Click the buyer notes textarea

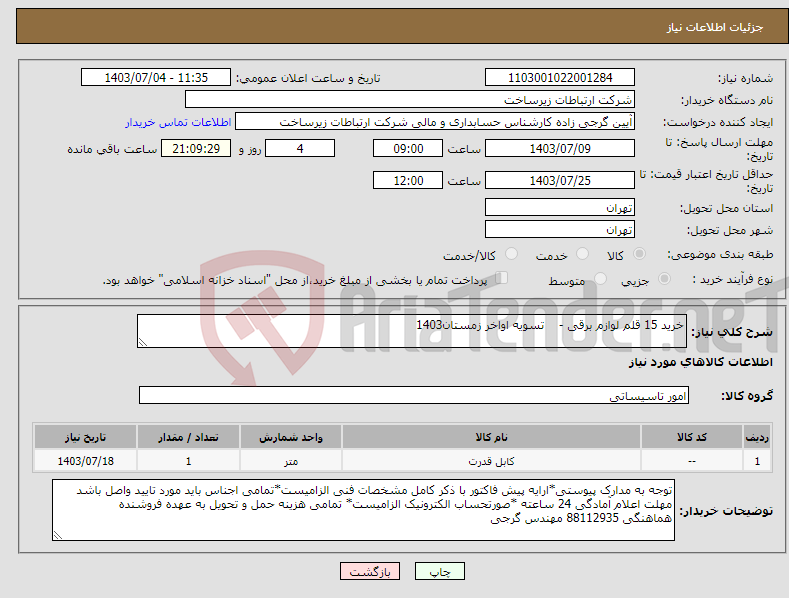click(x=363, y=510)
